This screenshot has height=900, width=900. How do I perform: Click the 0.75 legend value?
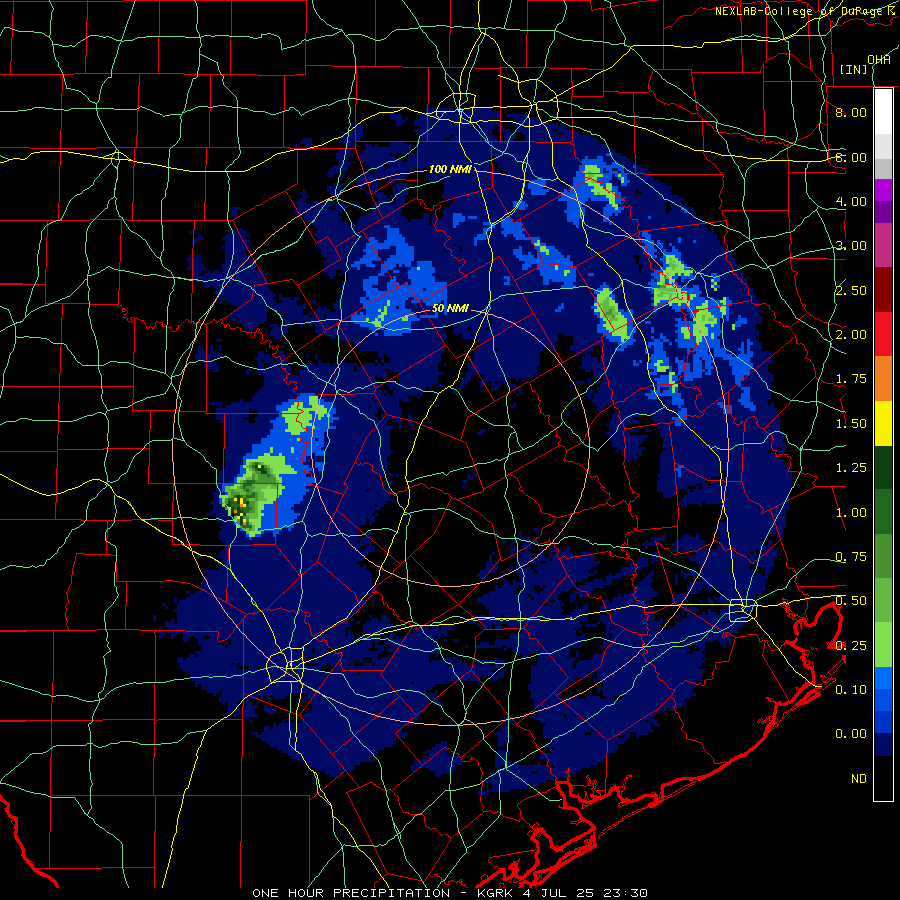click(x=851, y=557)
